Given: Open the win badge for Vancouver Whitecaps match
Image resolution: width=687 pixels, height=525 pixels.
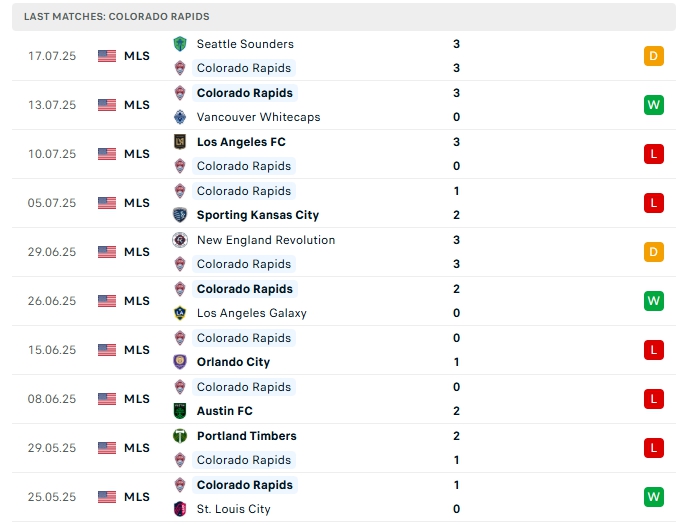Looking at the screenshot, I should pos(654,105).
